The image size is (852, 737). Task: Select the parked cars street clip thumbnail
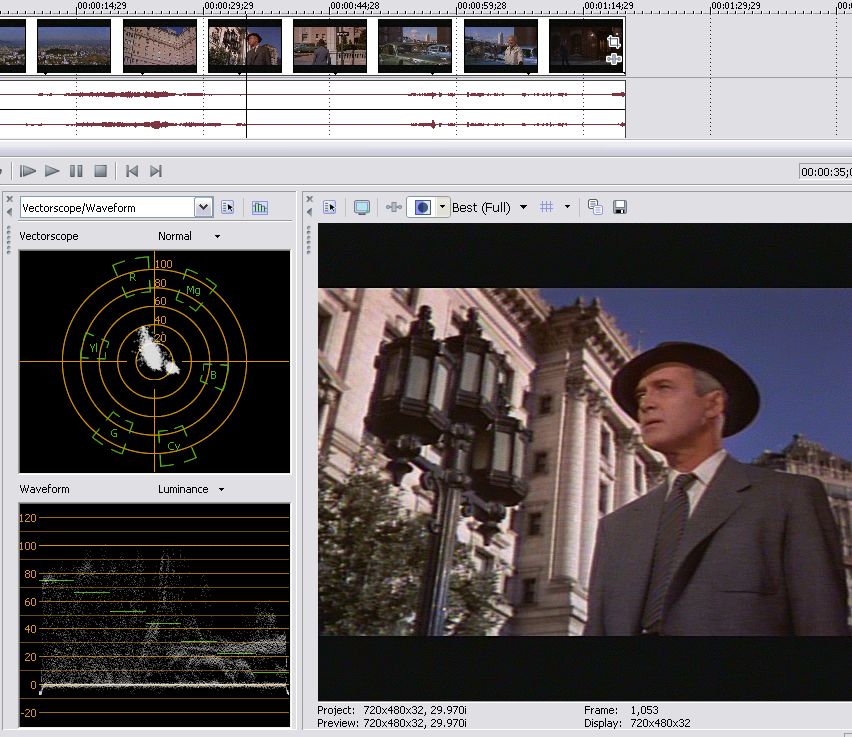(415, 46)
